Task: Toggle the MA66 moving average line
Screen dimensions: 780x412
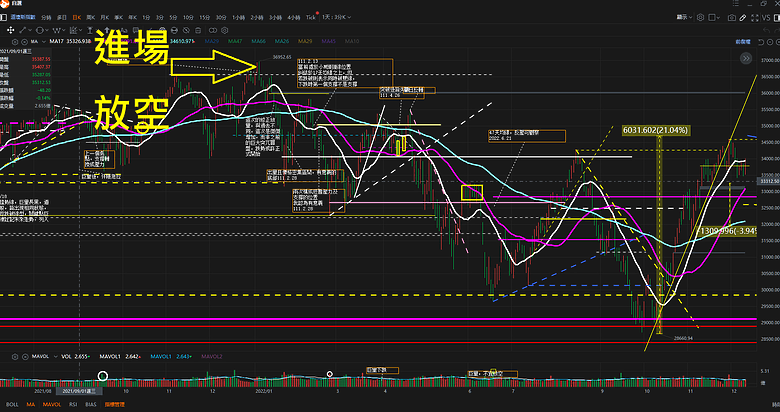Action: click(x=258, y=40)
